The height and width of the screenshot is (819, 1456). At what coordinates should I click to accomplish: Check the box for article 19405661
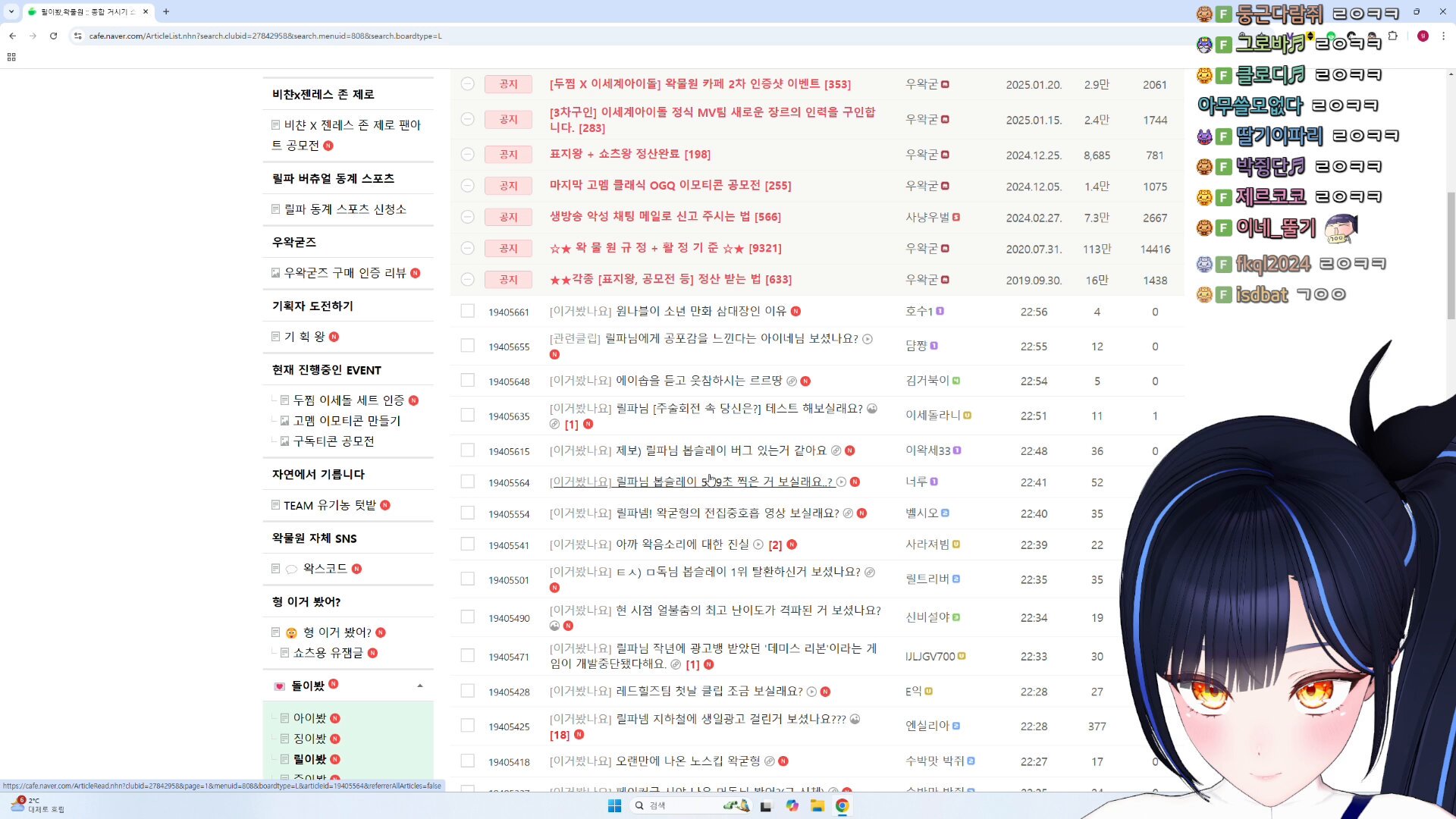tap(468, 311)
